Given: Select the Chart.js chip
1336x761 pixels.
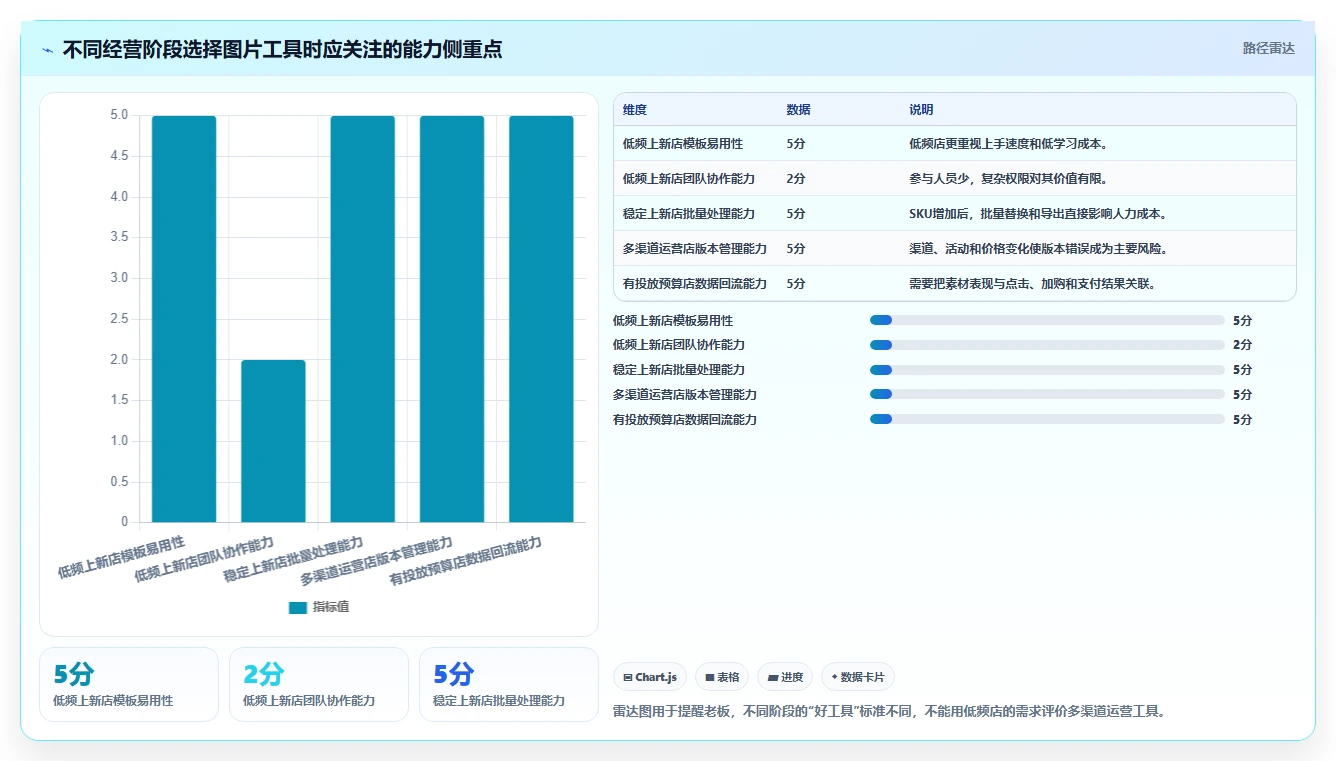Looking at the screenshot, I should 650,677.
